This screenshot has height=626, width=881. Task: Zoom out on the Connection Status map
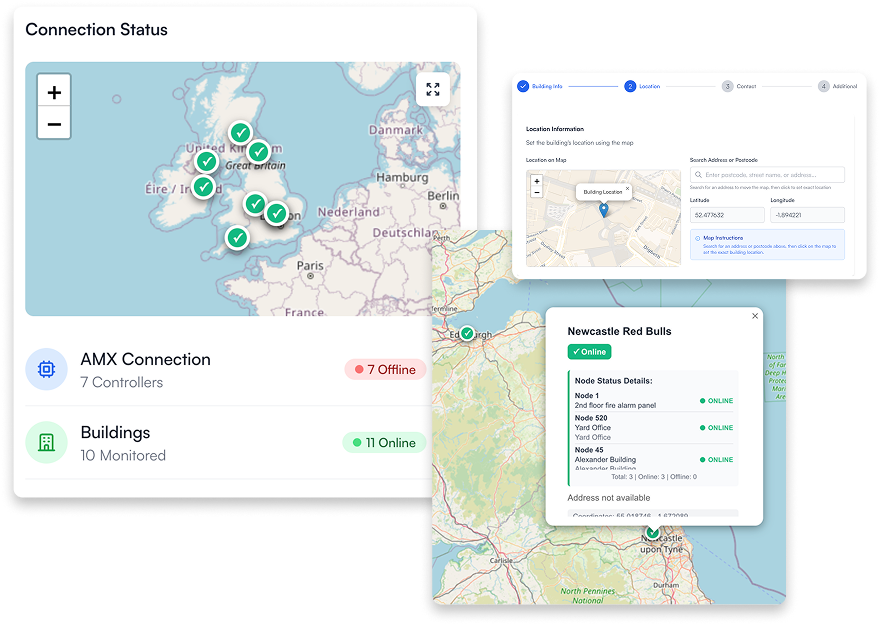point(54,124)
